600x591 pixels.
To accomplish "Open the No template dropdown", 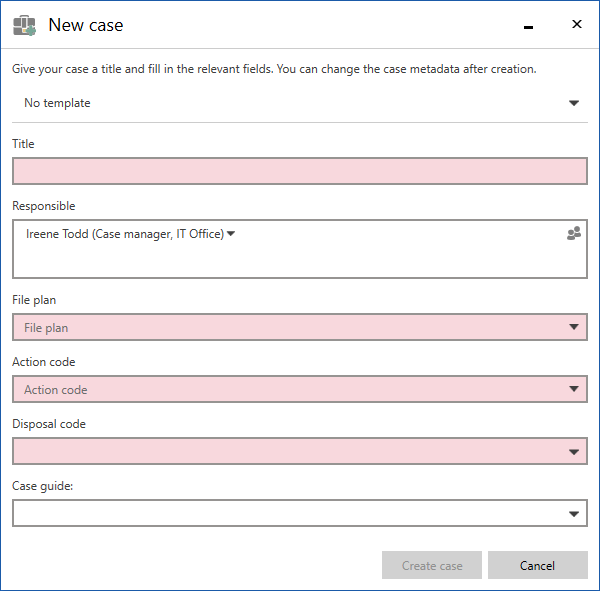I will click(x=300, y=103).
